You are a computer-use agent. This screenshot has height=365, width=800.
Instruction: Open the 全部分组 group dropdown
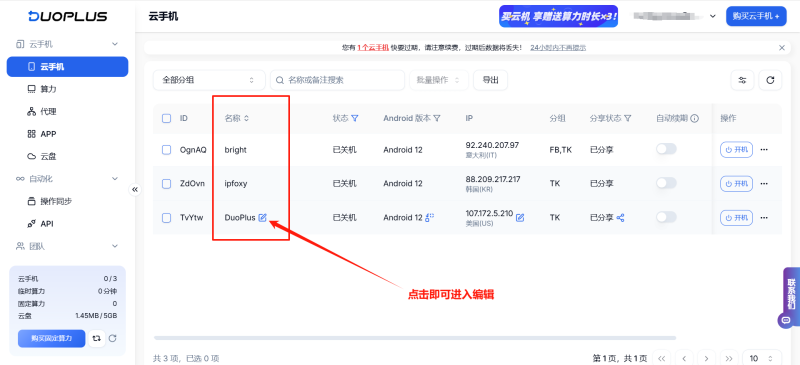pos(209,80)
